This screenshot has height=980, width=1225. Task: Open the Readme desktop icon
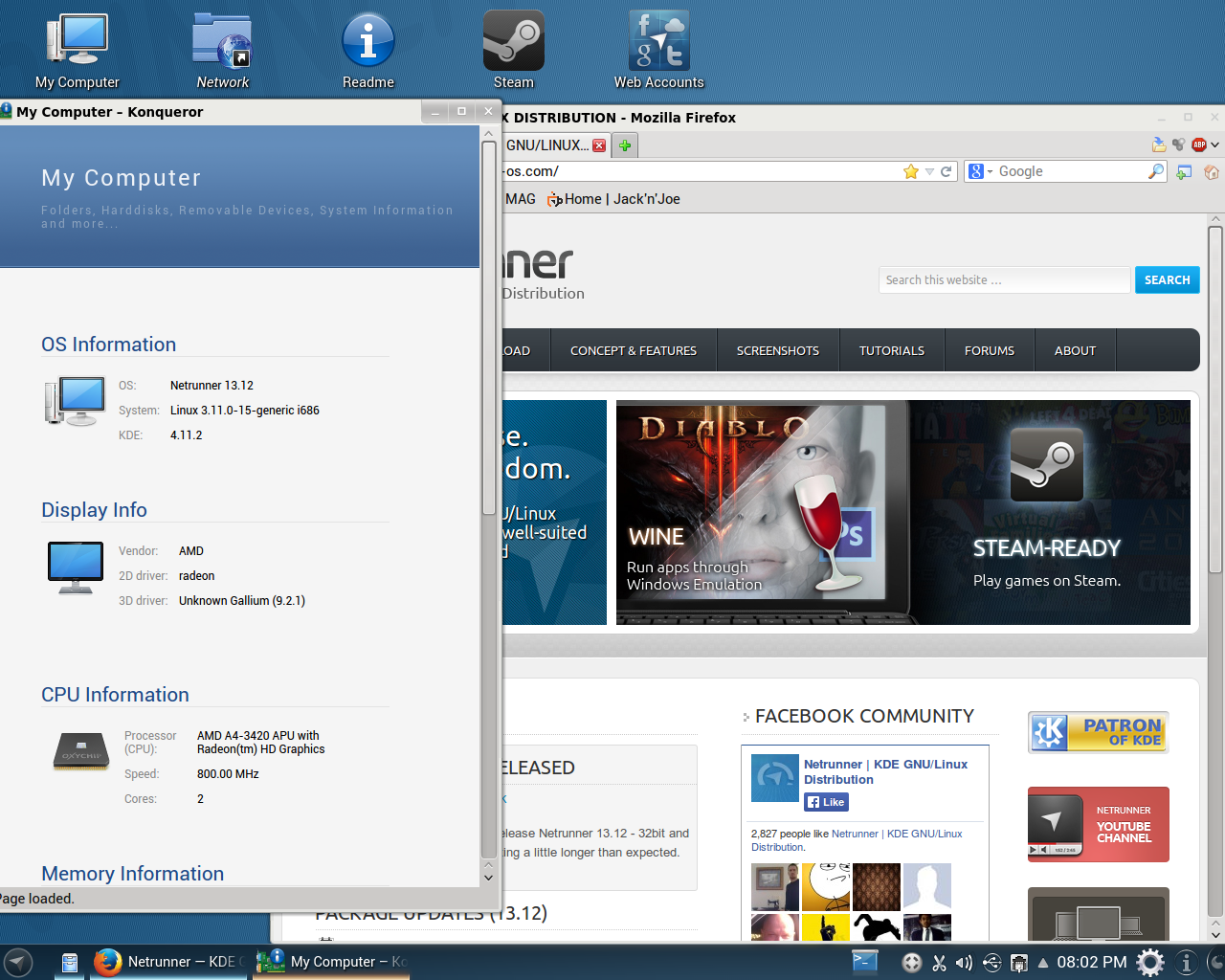pos(368,50)
